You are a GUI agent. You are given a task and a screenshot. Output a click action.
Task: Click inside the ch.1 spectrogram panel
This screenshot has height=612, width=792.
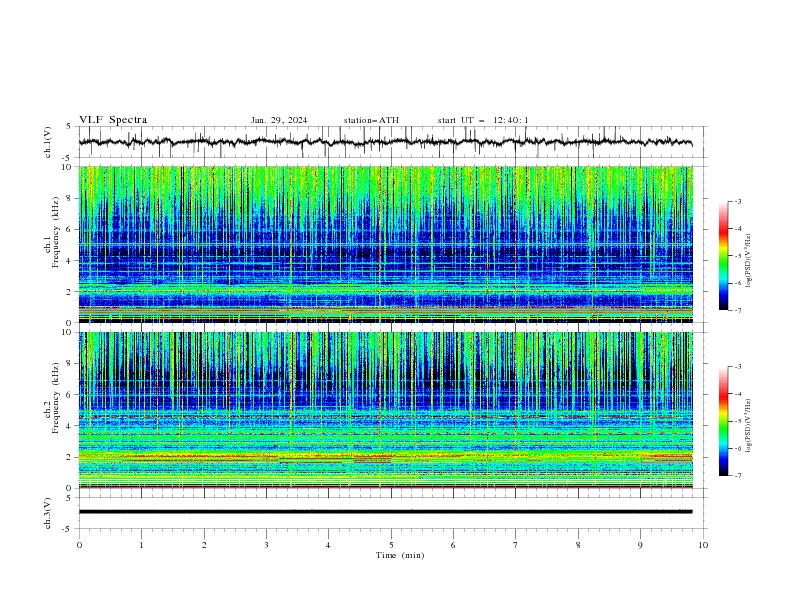385,244
